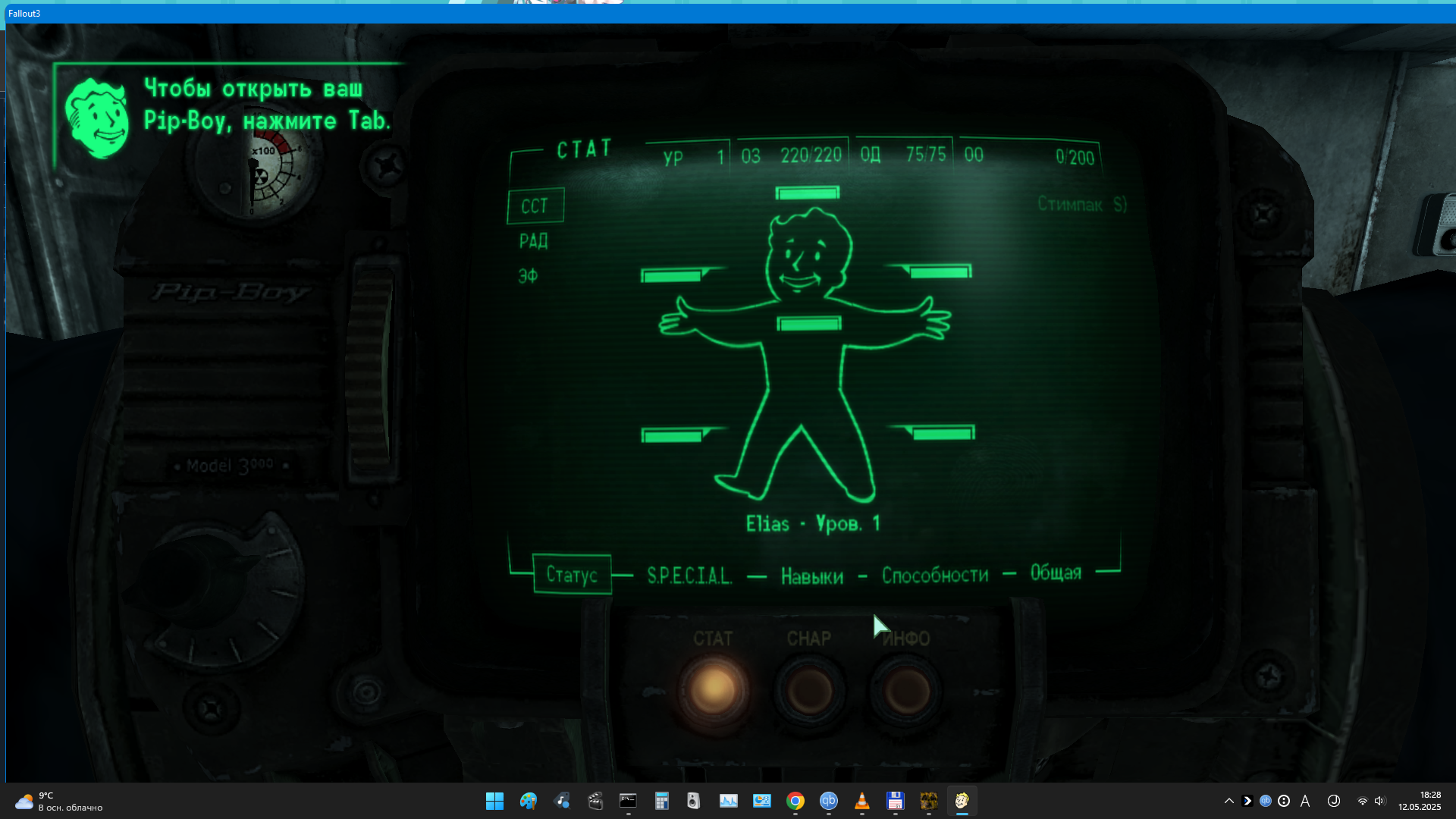
Task: Open the weather widget showing 9°C
Action: [59, 802]
